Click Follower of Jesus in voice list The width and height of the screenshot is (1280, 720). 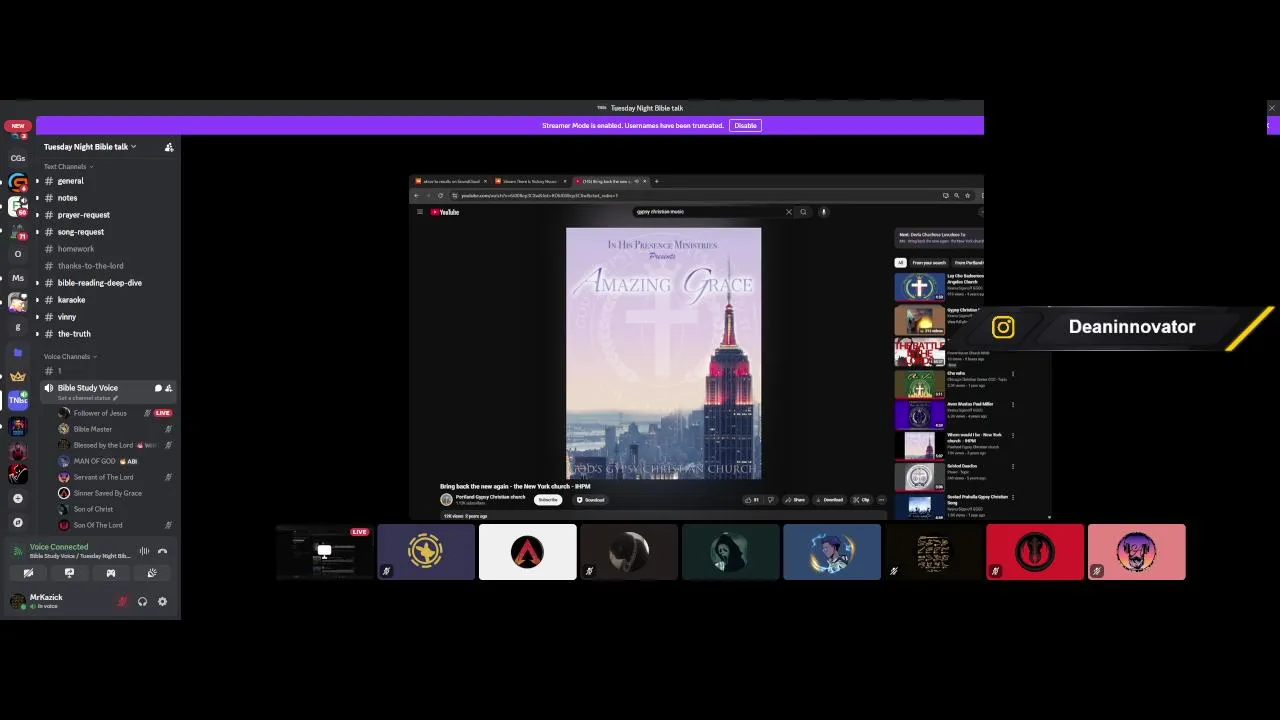coord(100,413)
